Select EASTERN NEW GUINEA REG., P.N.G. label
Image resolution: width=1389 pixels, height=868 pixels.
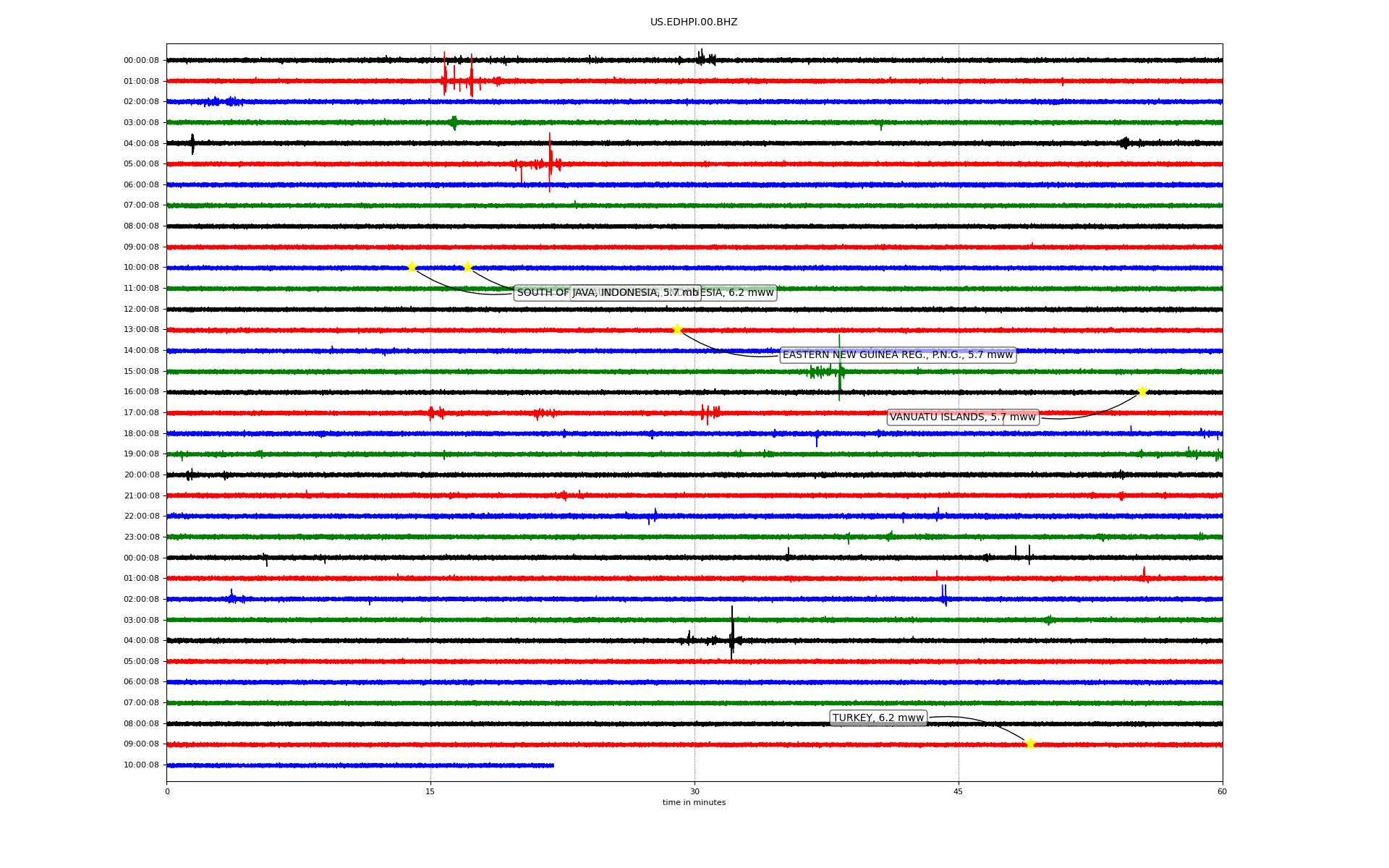click(x=898, y=354)
